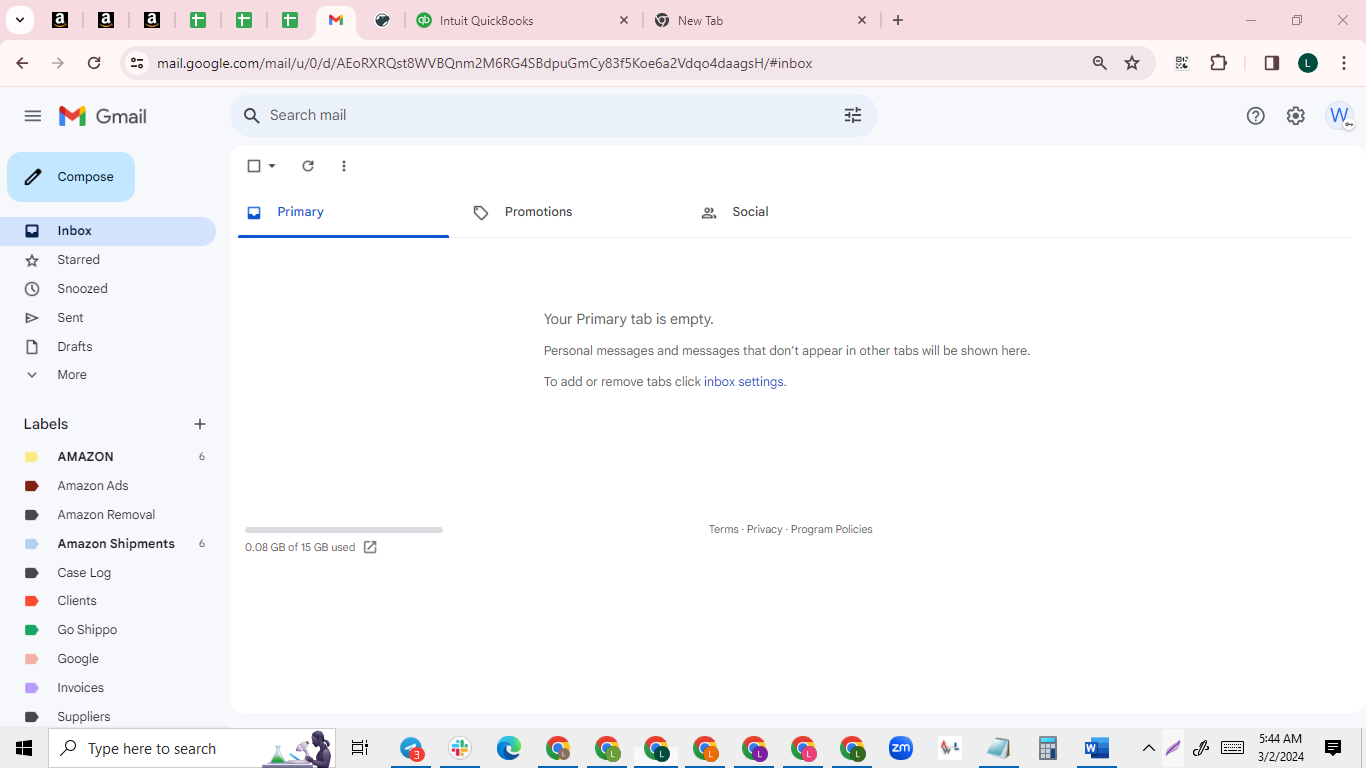Open Gmail Settings gear
Image resolution: width=1366 pixels, height=768 pixels.
(x=1296, y=116)
